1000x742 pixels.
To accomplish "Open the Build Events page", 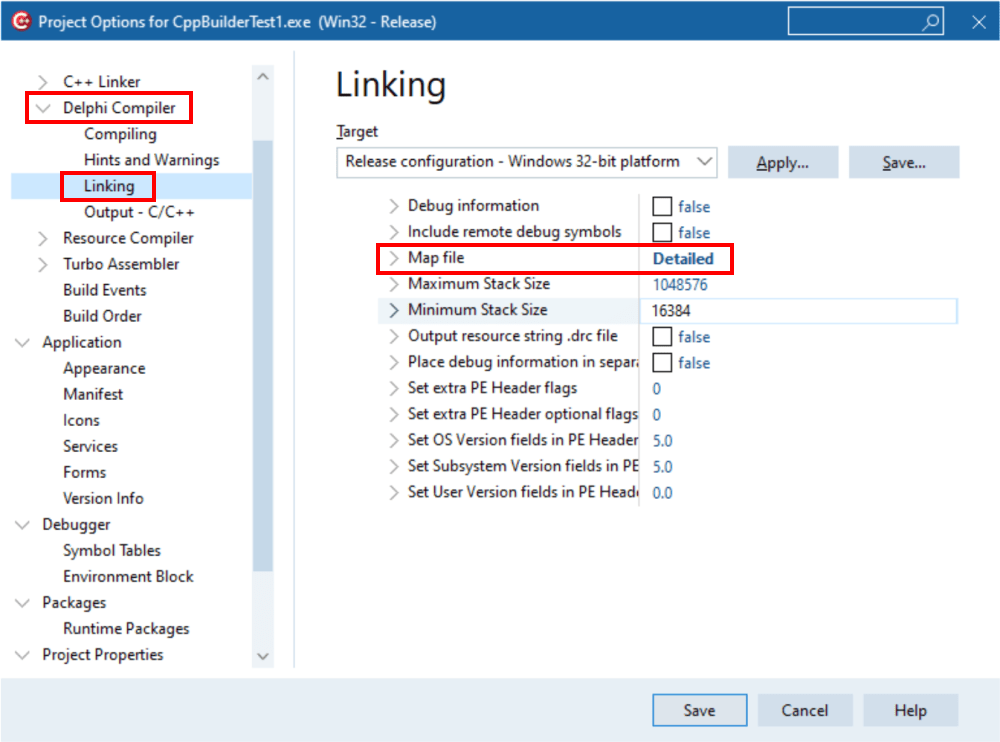I will (x=105, y=290).
